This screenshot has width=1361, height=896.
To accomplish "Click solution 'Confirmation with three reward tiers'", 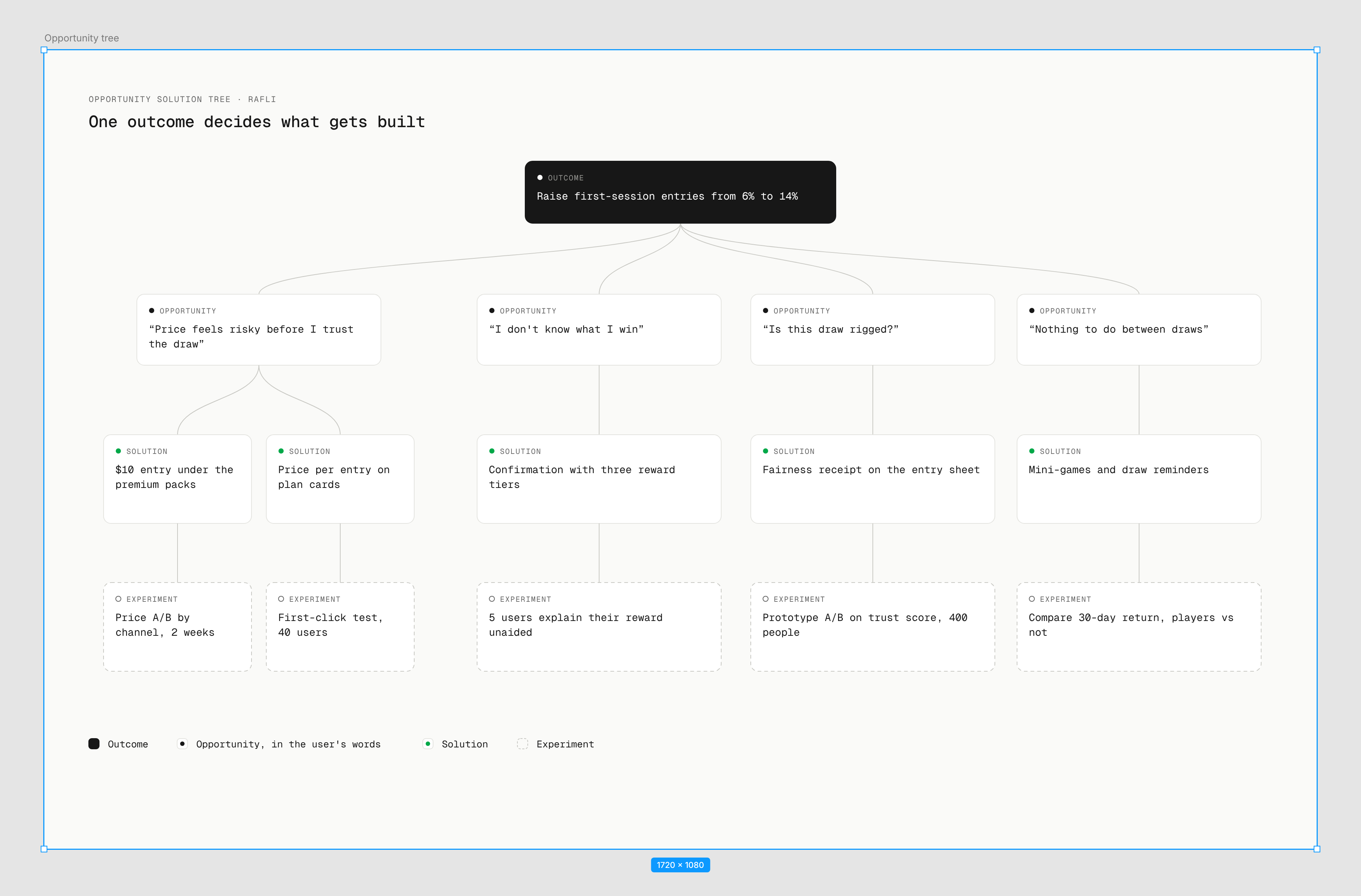I will click(x=599, y=479).
